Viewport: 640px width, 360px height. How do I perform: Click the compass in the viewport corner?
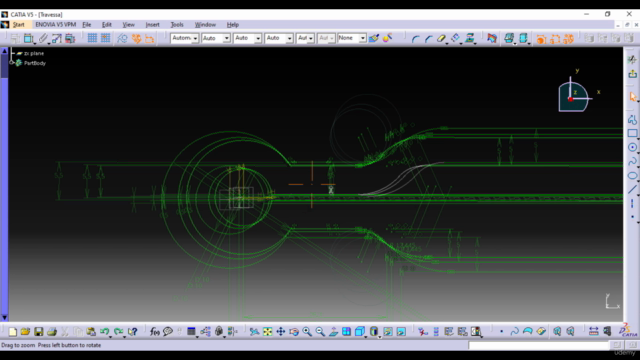573,96
